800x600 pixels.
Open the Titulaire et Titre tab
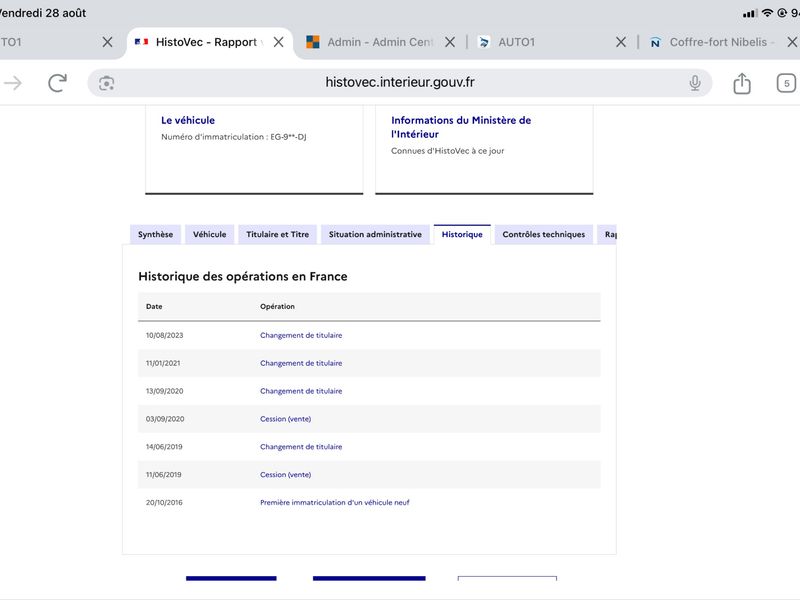(x=278, y=234)
